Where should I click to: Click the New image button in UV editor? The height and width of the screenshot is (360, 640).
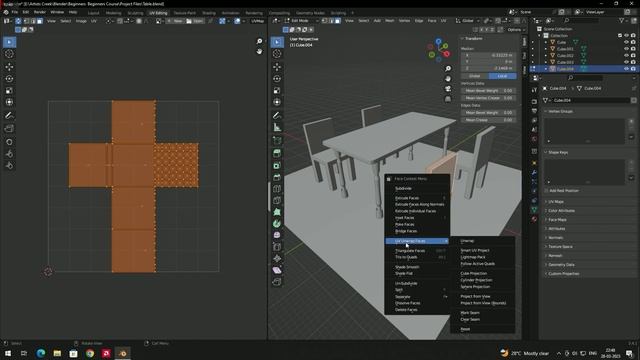pyautogui.click(x=175, y=21)
